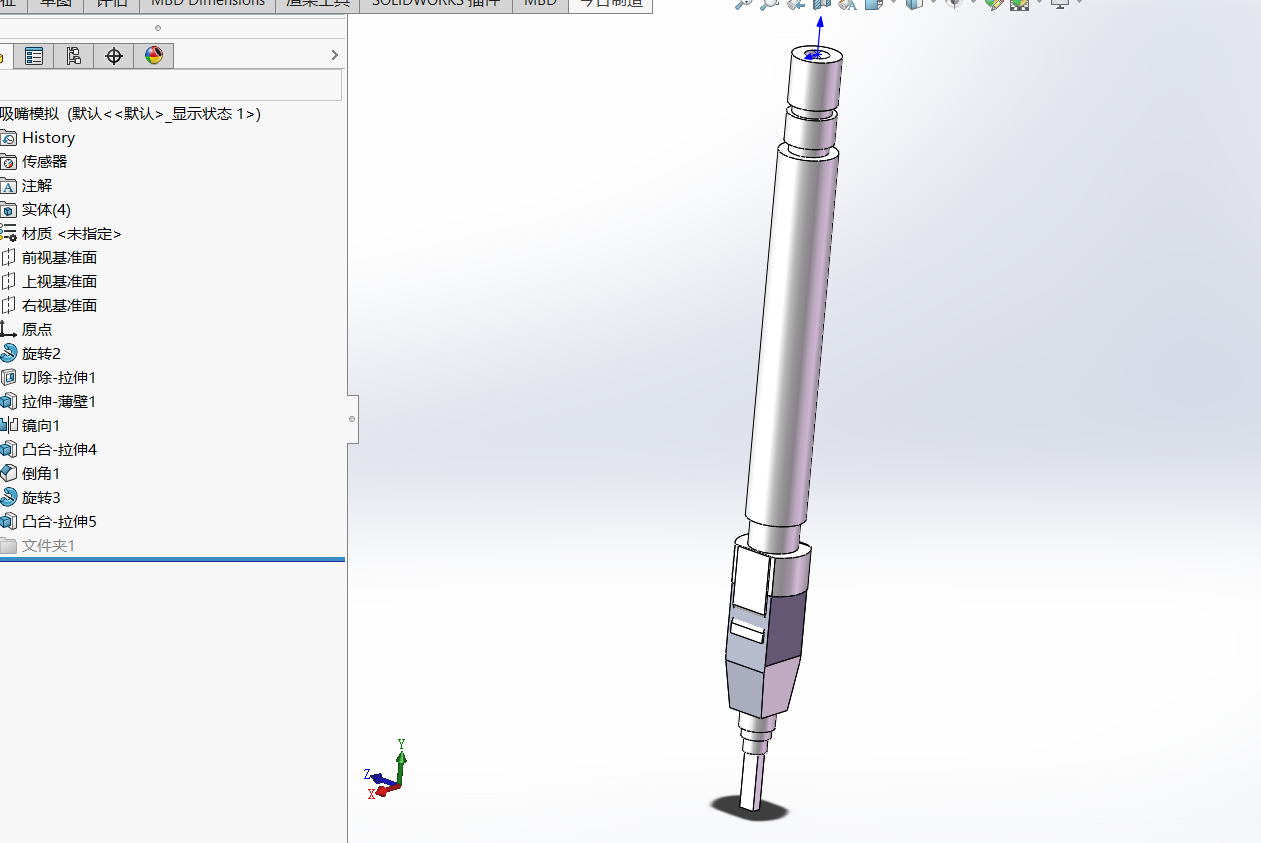Screen dimensions: 1261x843
Task: Click the rollback bar below 凸台-拉伸5
Action: click(x=172, y=560)
